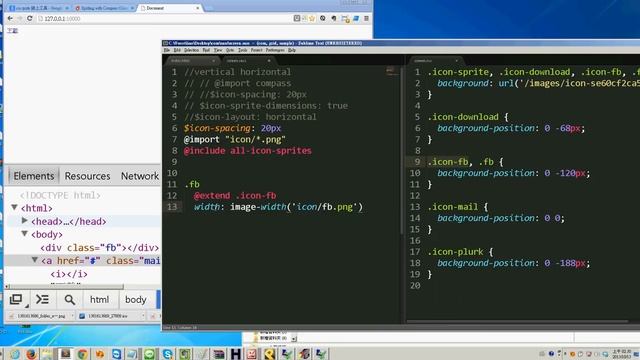
Task: Select the <i></i> element row
Action: click(x=69, y=274)
